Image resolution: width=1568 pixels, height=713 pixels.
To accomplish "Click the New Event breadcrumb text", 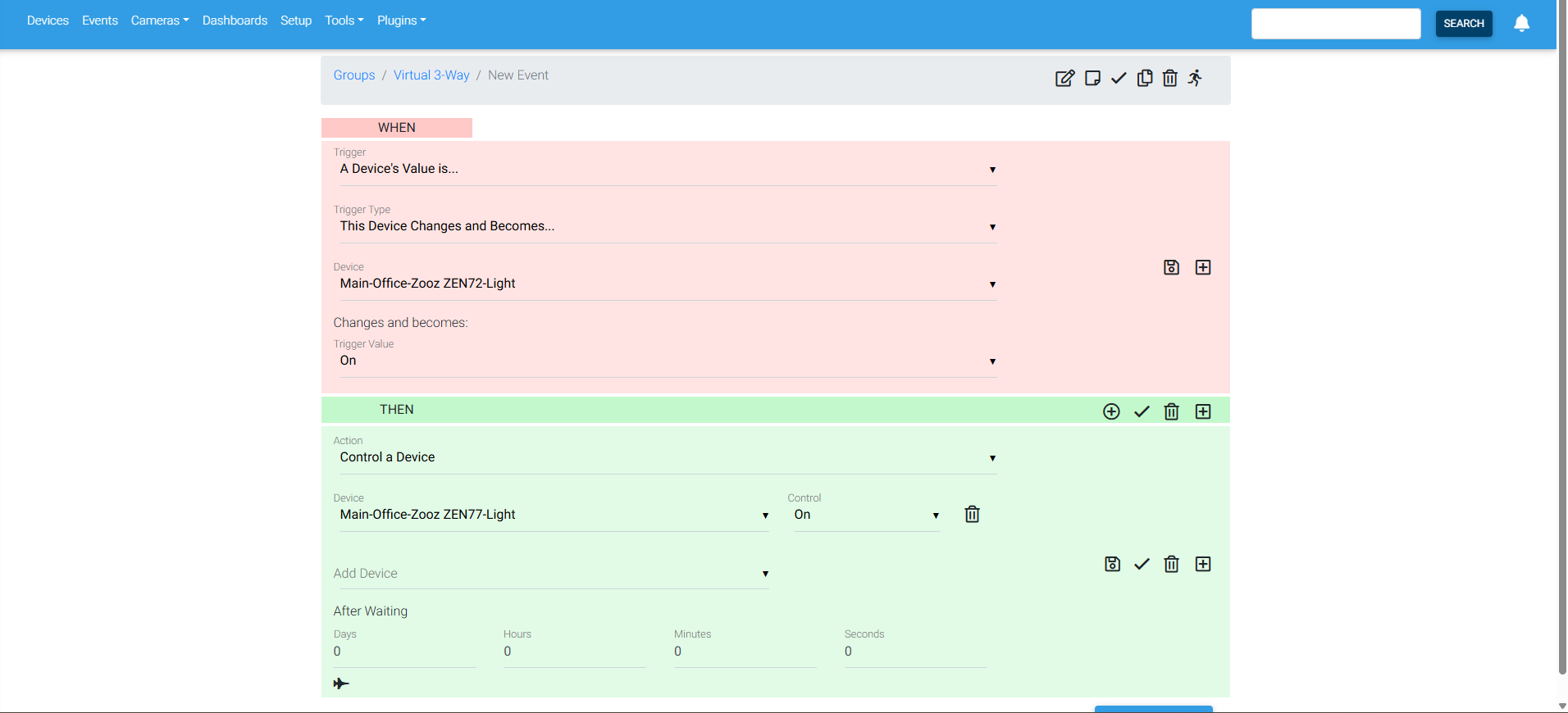I will [518, 75].
